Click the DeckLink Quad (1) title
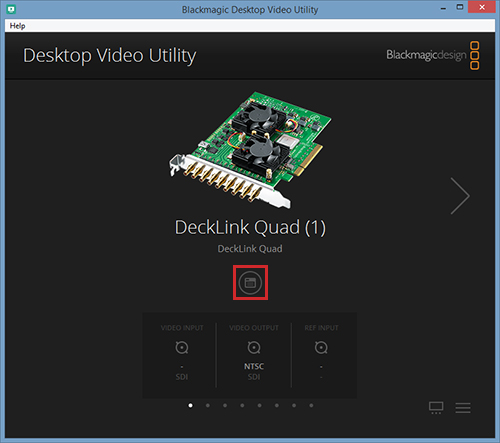Screen dimensions: 500x443 pos(250,228)
